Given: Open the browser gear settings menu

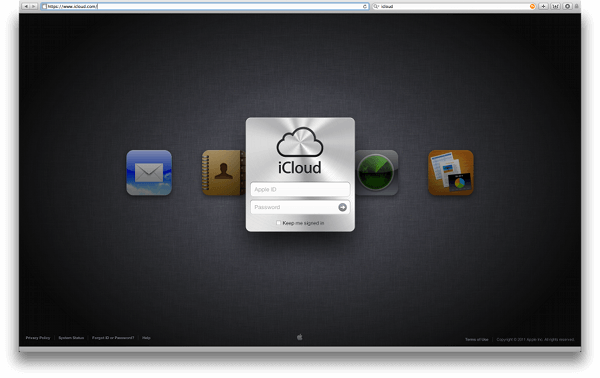Looking at the screenshot, I should tap(567, 6).
